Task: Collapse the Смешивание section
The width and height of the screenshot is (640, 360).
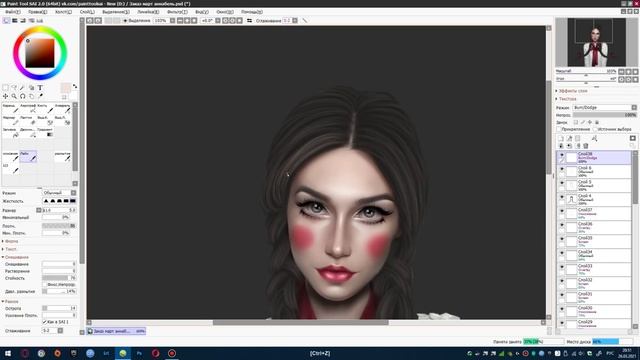Action: (15, 257)
